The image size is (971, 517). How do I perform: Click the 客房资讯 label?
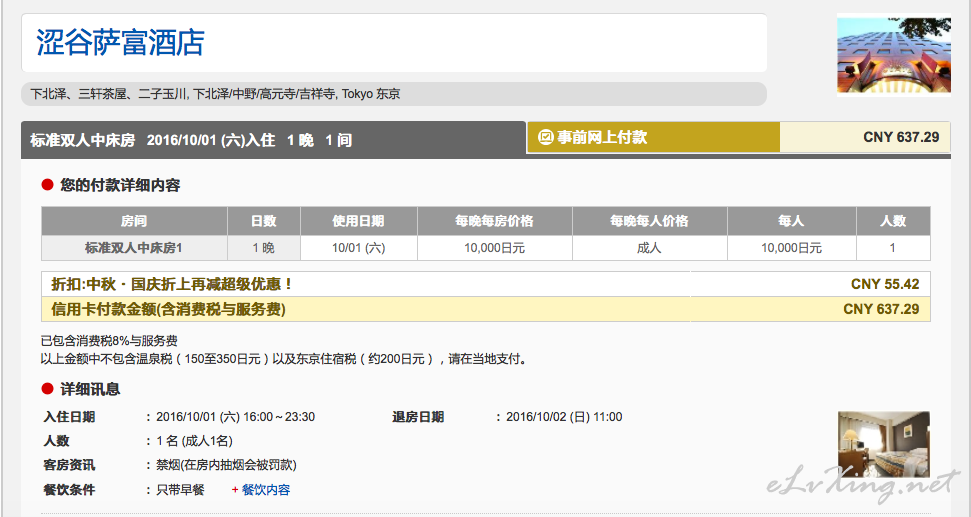(x=69, y=465)
